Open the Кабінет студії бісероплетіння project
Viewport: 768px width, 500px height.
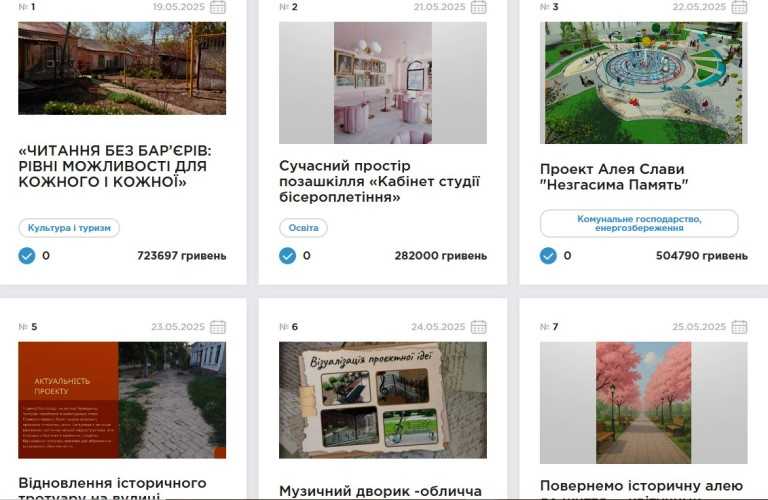[380, 182]
